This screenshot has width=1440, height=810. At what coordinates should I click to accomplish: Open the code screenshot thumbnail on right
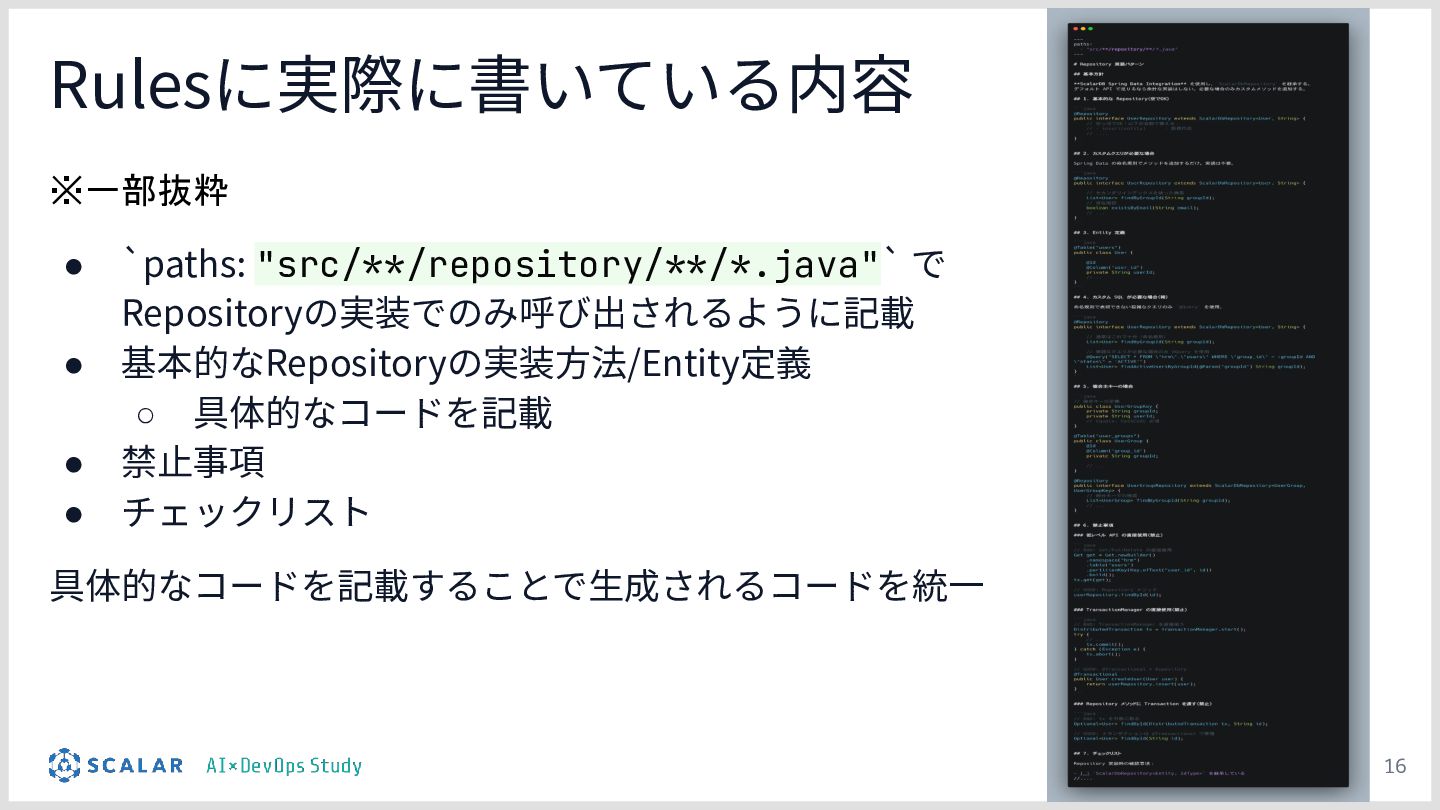pyautogui.click(x=1208, y=404)
